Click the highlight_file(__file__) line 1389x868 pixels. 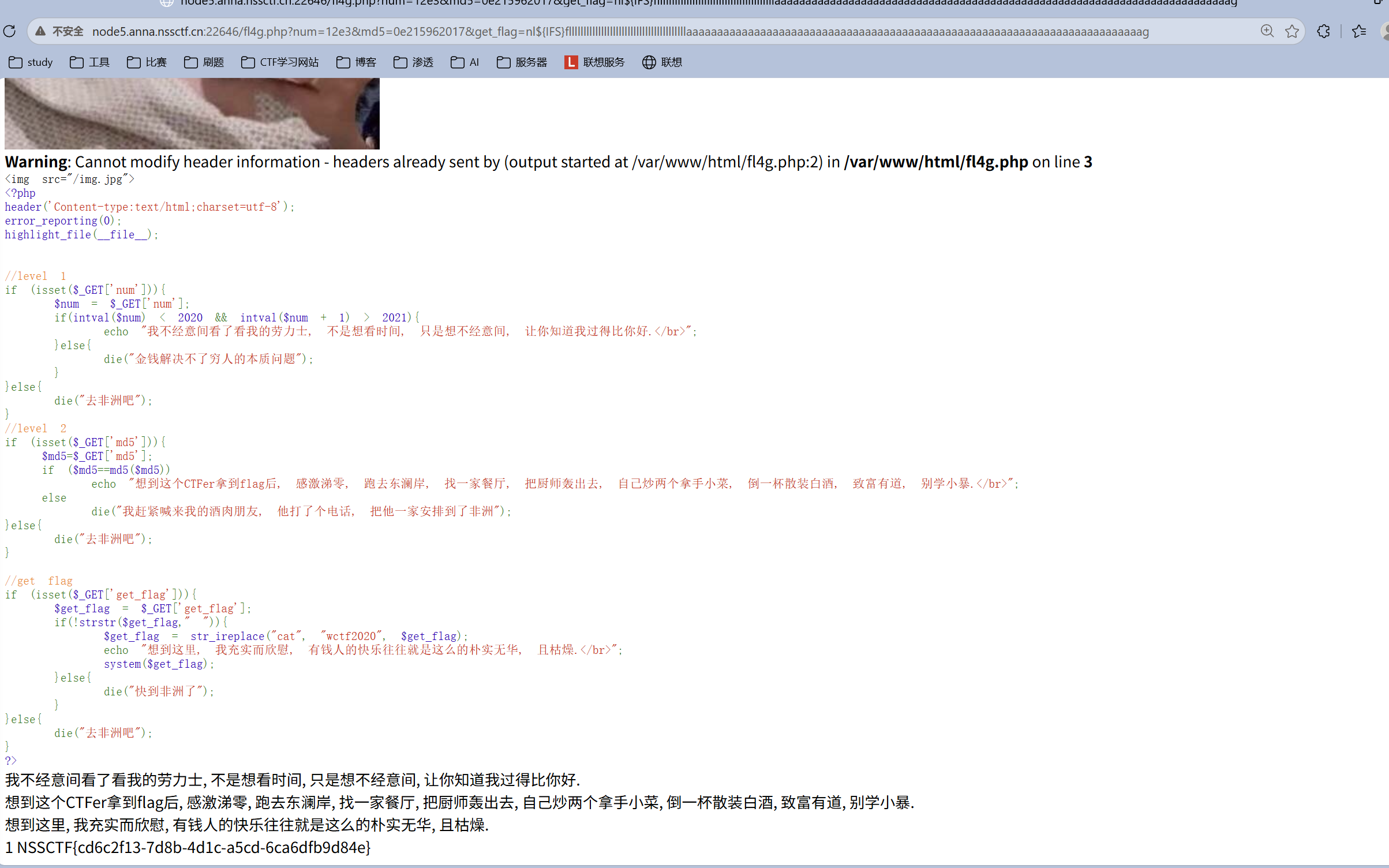point(81,234)
